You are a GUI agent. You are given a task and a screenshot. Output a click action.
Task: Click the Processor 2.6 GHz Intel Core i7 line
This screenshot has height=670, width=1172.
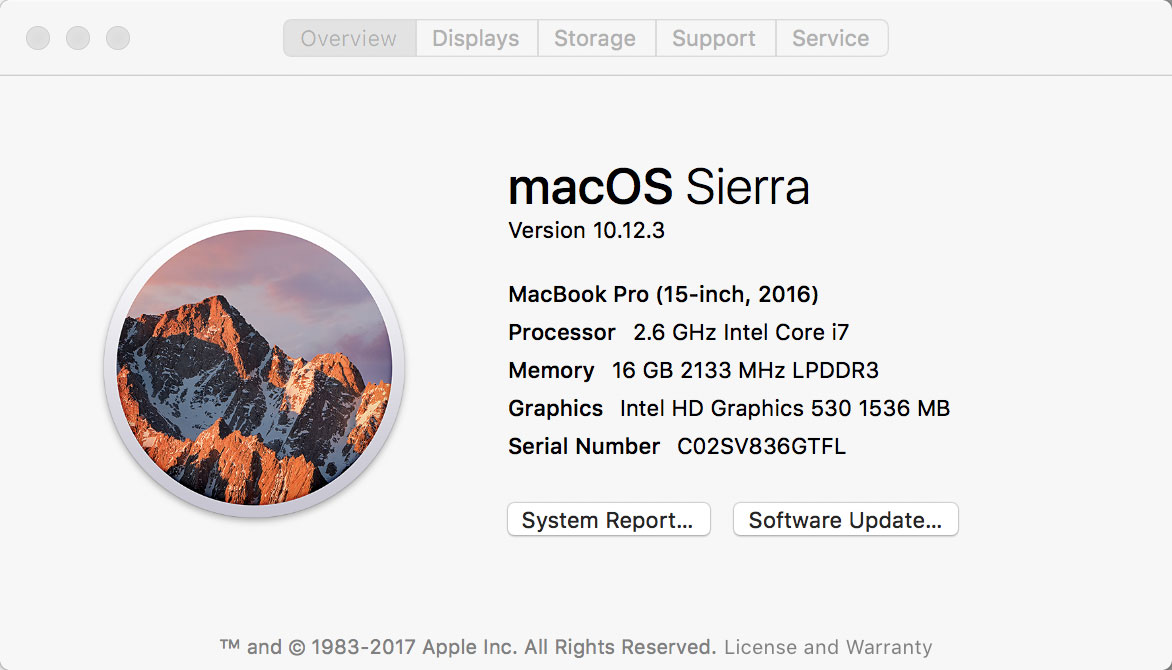678,333
